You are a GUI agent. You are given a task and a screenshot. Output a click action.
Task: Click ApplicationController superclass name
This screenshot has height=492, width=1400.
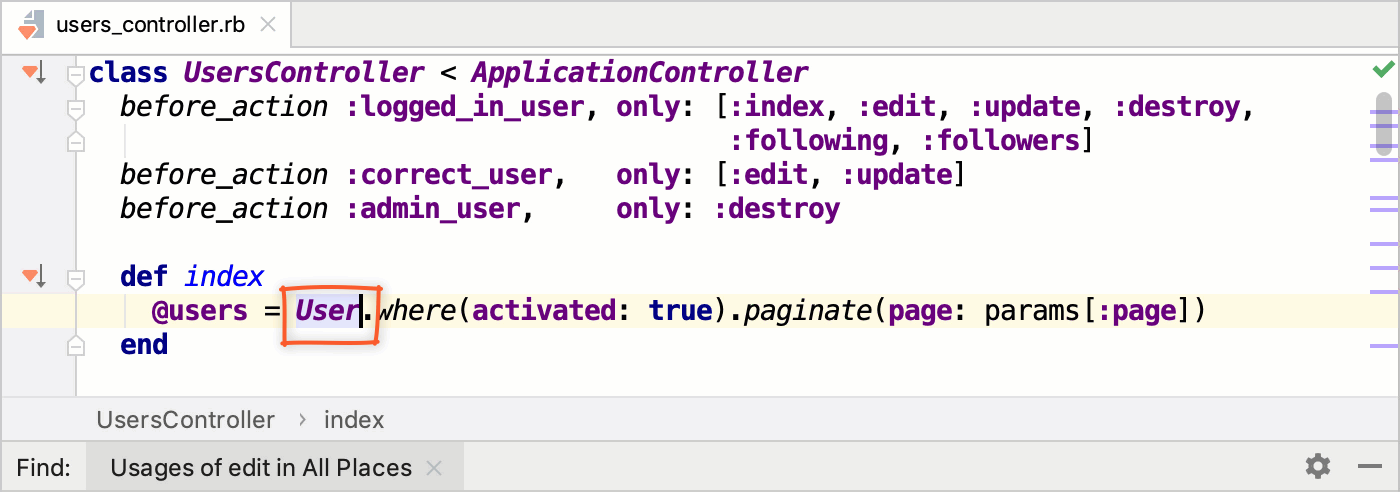[x=640, y=73]
